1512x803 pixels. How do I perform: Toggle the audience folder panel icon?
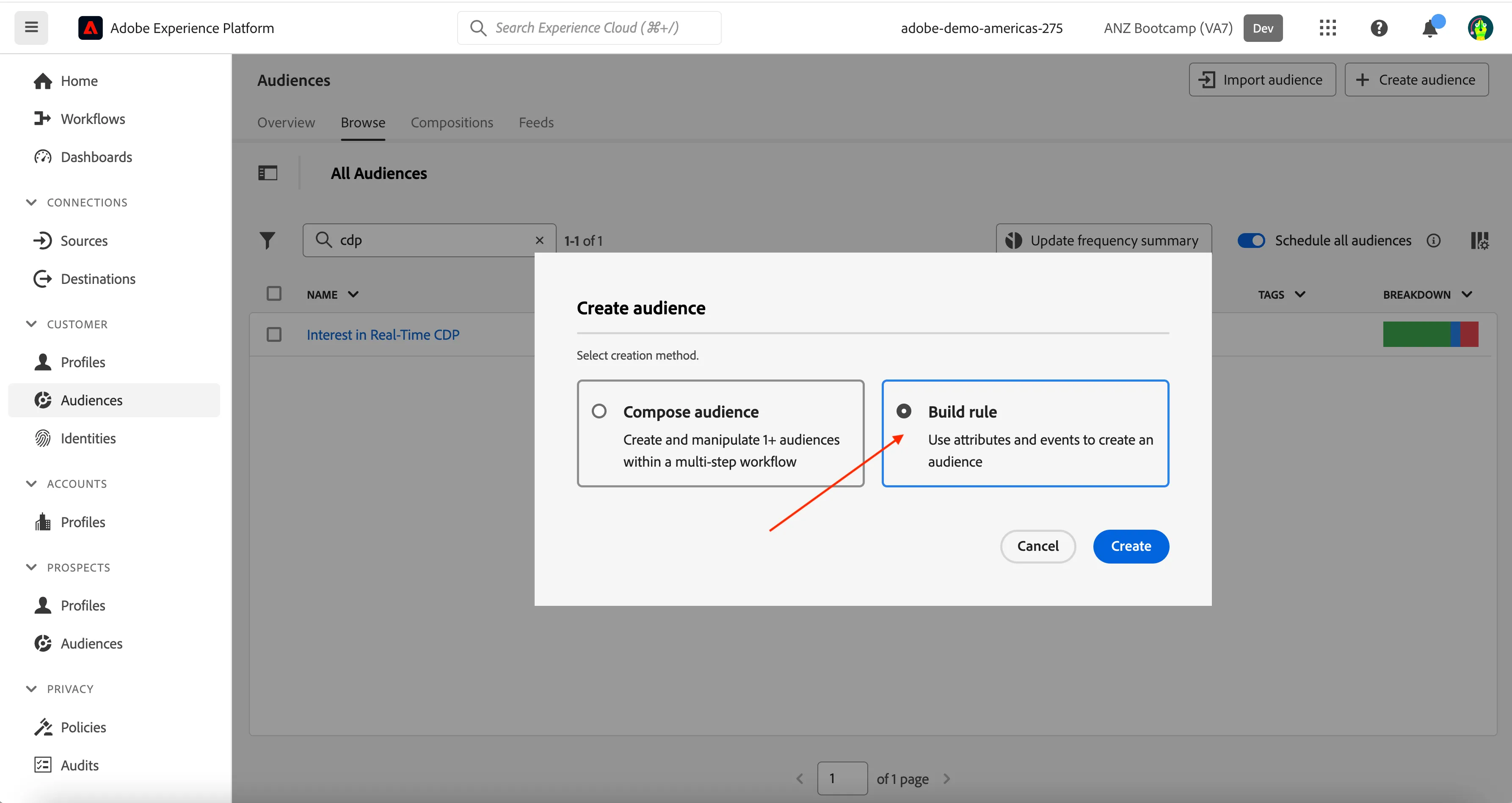point(268,173)
